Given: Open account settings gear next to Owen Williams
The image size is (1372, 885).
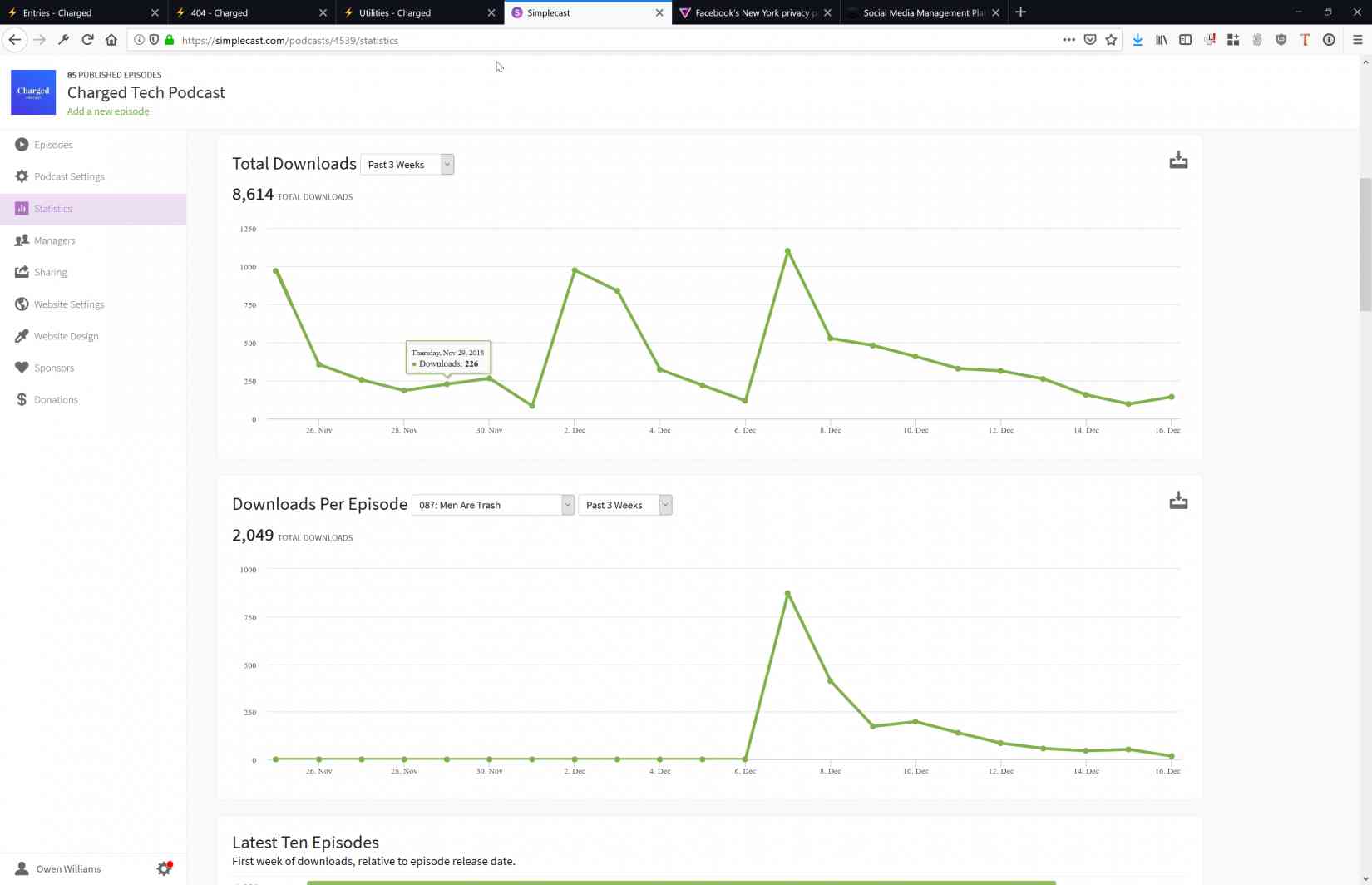Looking at the screenshot, I should (164, 868).
